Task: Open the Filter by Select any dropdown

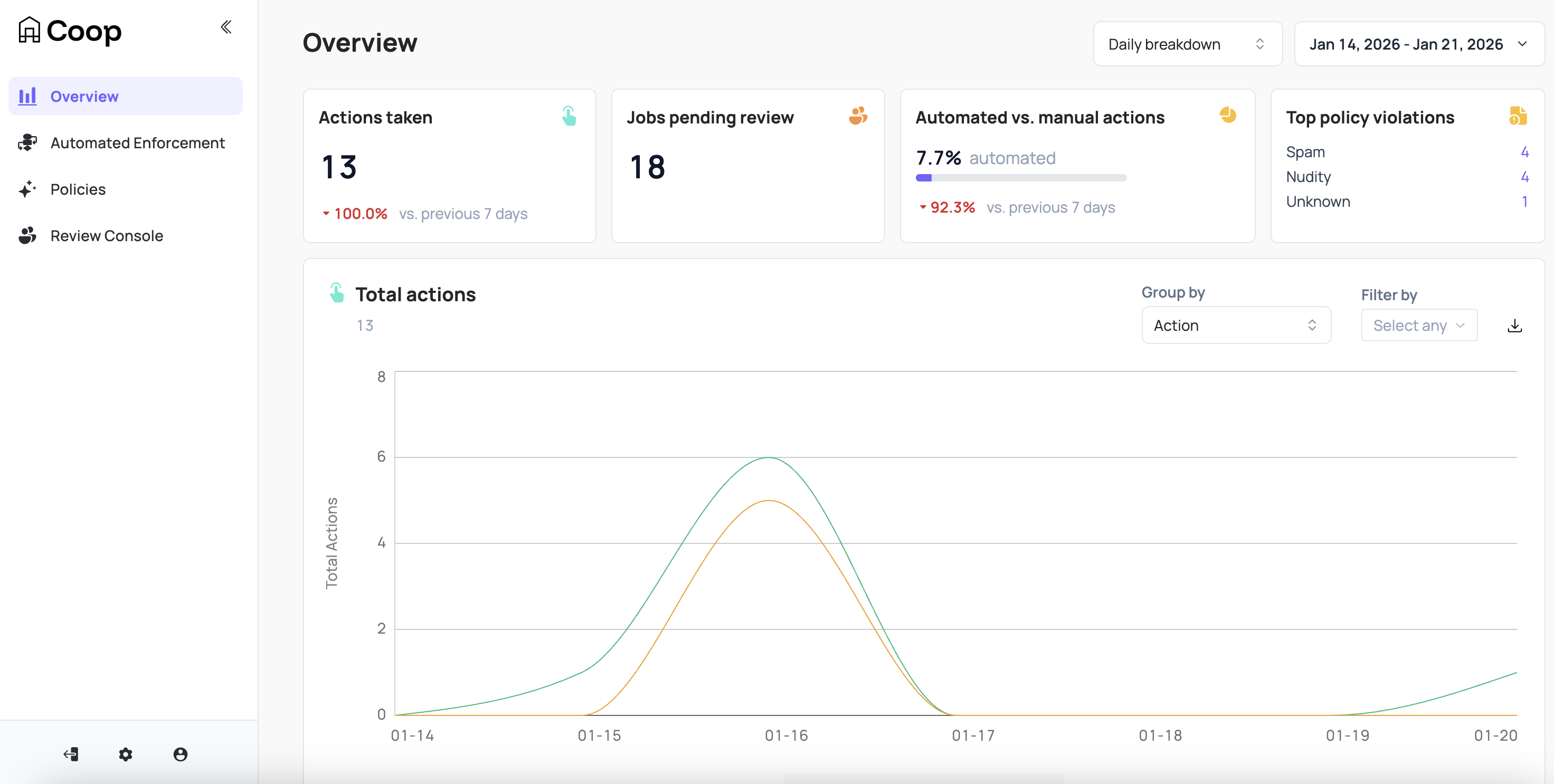Action: [x=1419, y=325]
